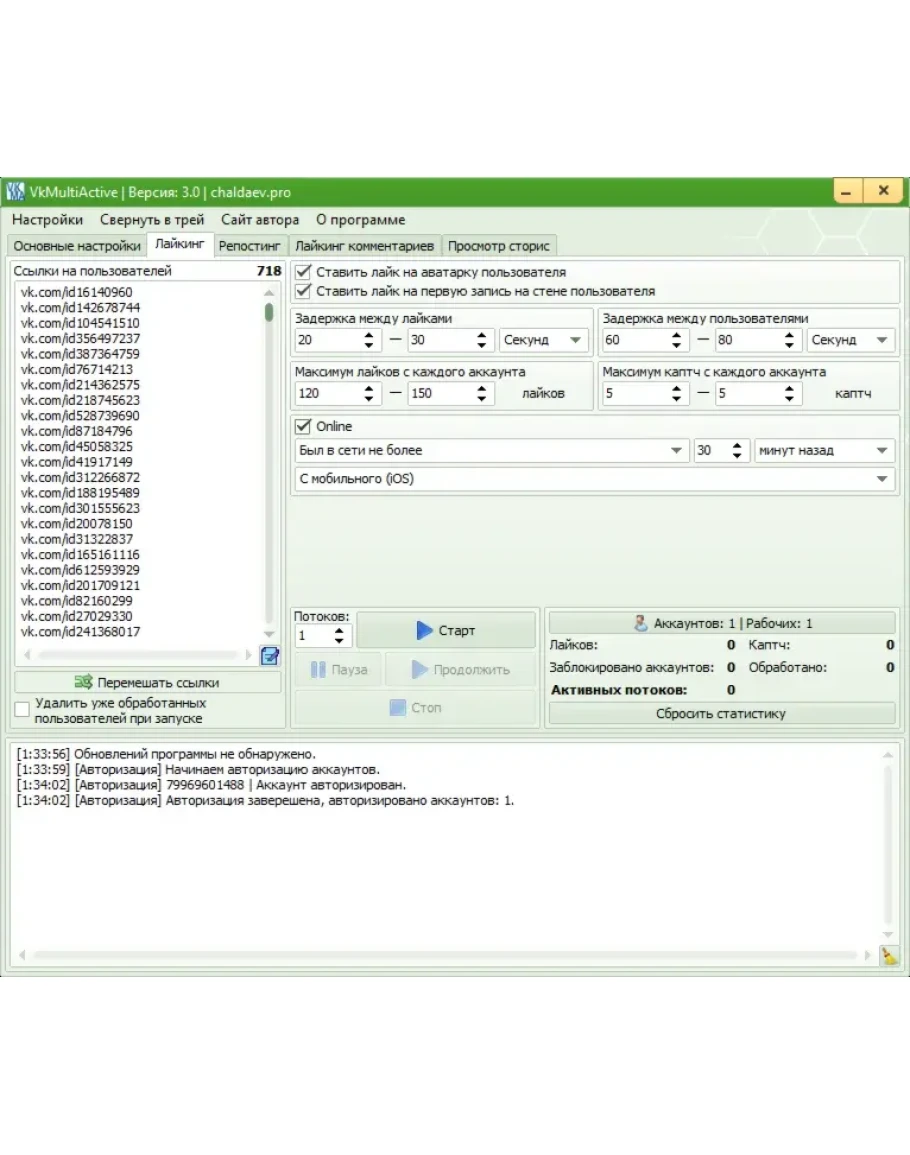Click Сбросить статистику button
This screenshot has height=1155, width=910.
pos(721,714)
